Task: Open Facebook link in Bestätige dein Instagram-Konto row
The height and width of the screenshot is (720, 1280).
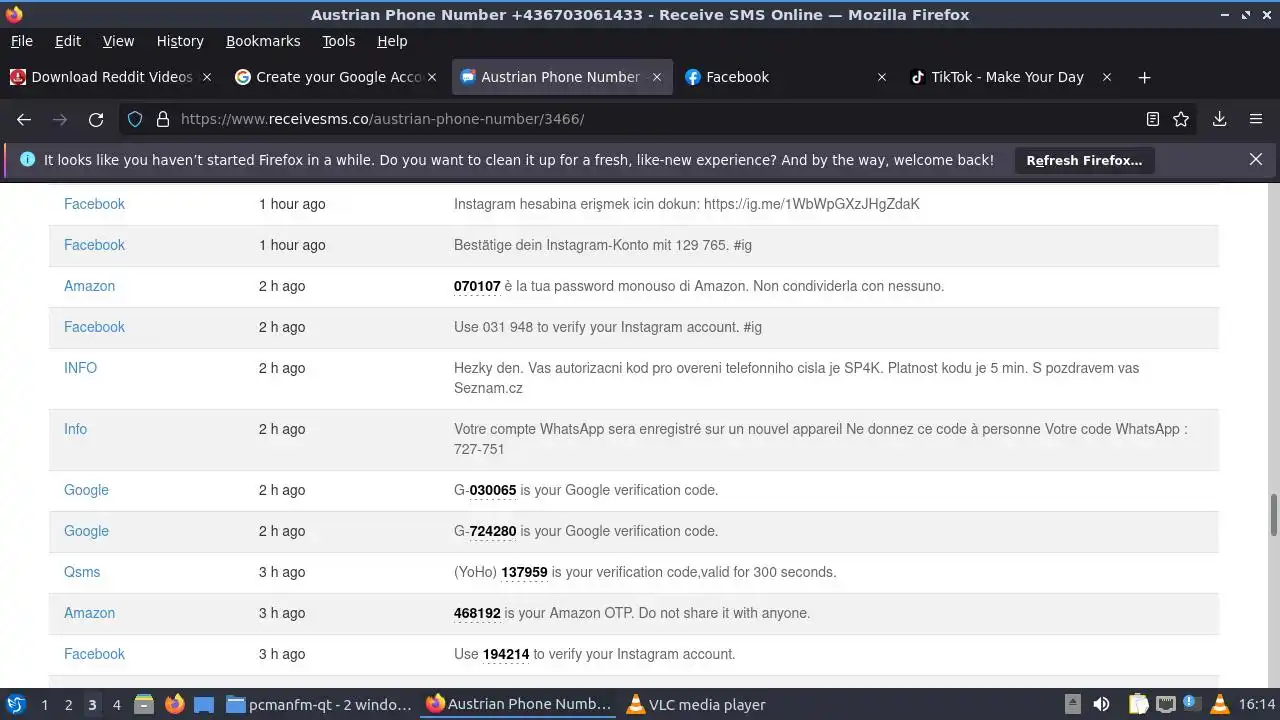Action: [x=94, y=245]
